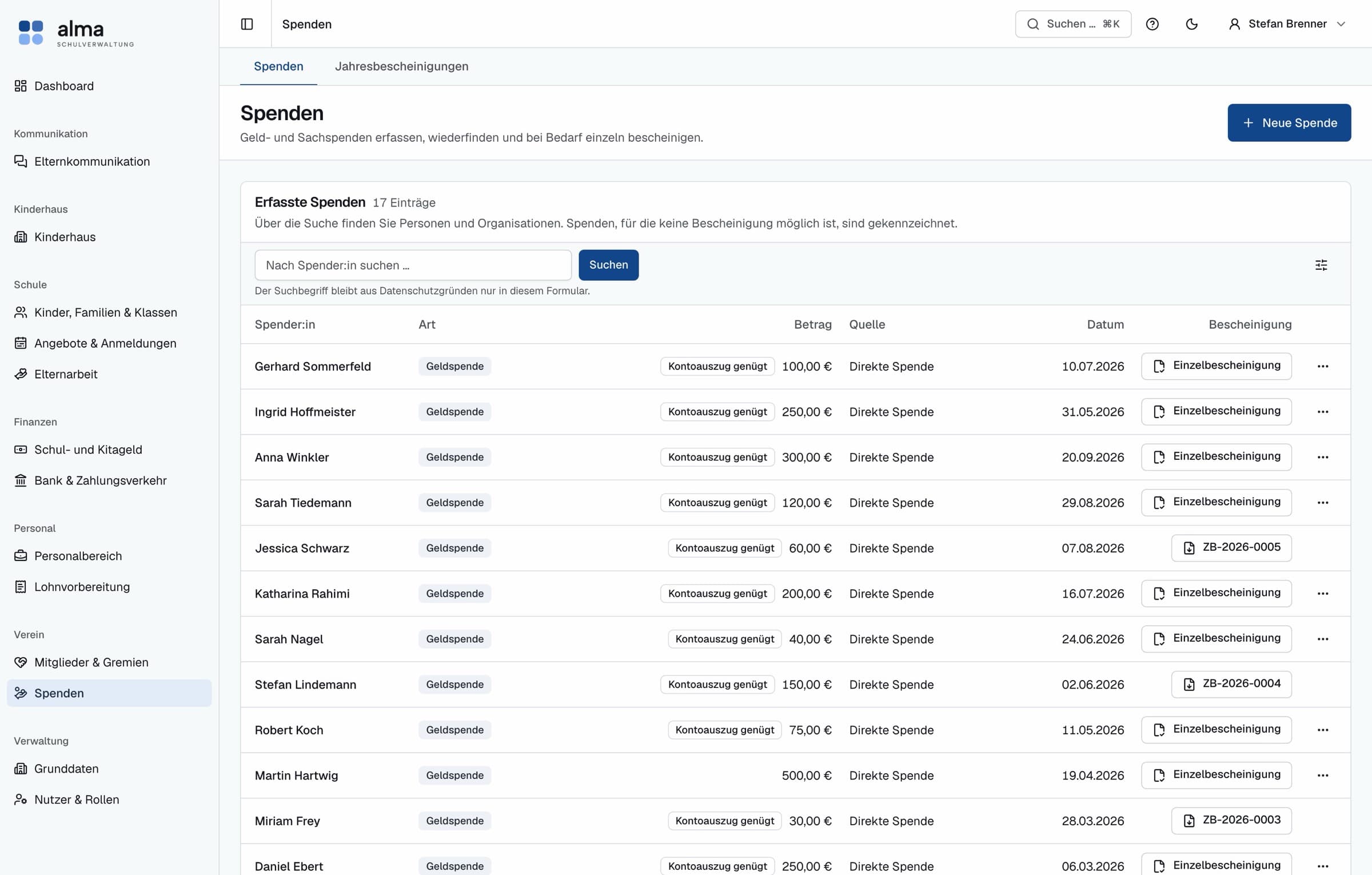The width and height of the screenshot is (1372, 875).
Task: Open more actions for Ingrid Hoffmeister row
Action: (x=1323, y=412)
